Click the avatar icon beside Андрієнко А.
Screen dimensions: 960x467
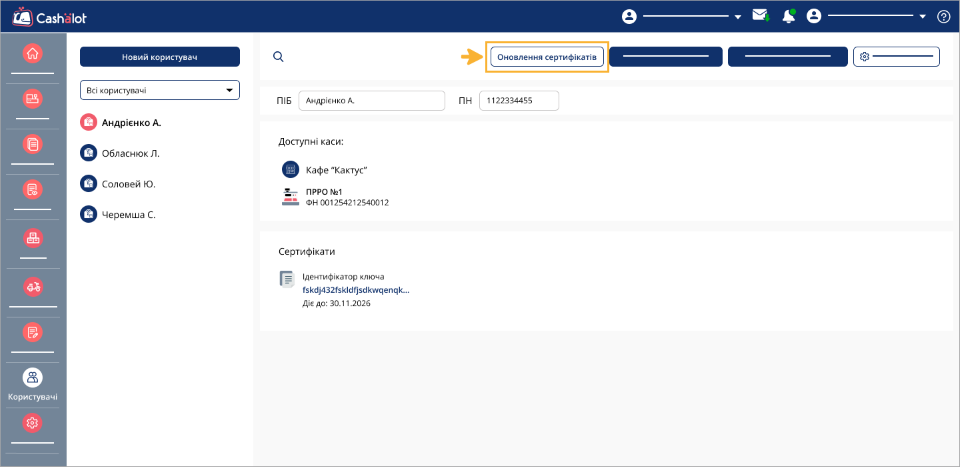(88, 122)
